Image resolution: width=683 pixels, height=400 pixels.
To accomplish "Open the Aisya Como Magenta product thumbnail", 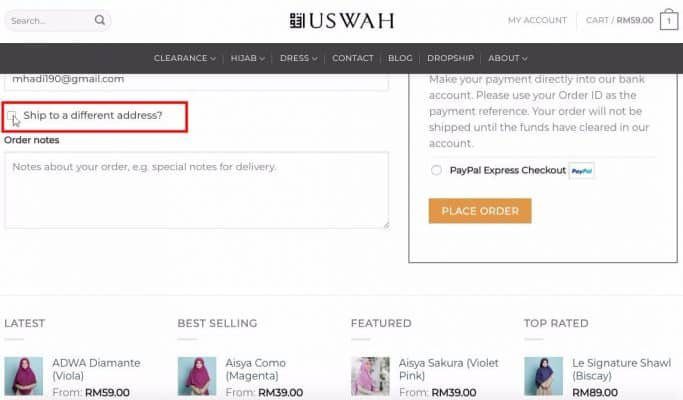I will coord(197,376).
